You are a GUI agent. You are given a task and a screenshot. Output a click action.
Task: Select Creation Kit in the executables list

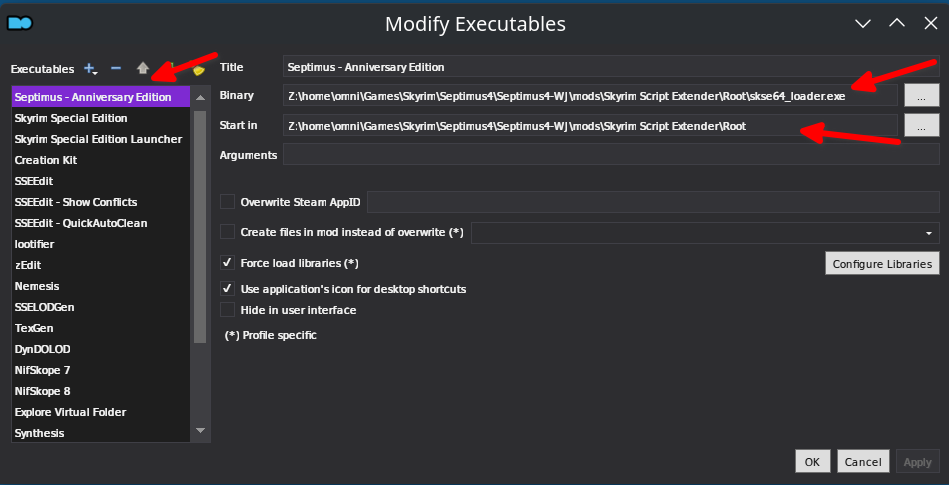[x=46, y=160]
